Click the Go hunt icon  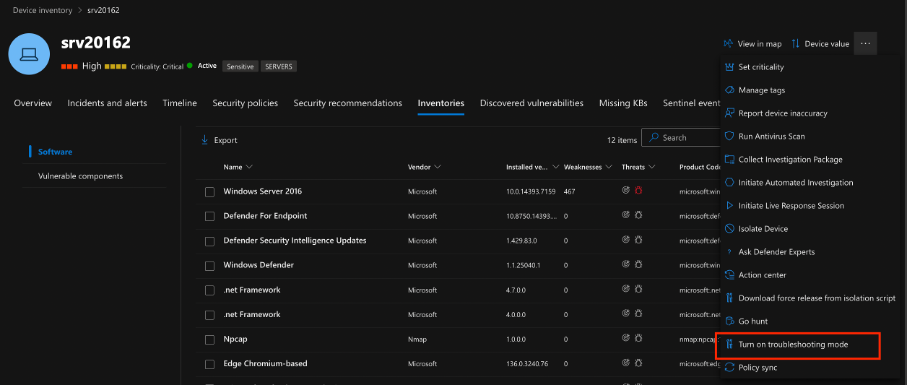730,321
